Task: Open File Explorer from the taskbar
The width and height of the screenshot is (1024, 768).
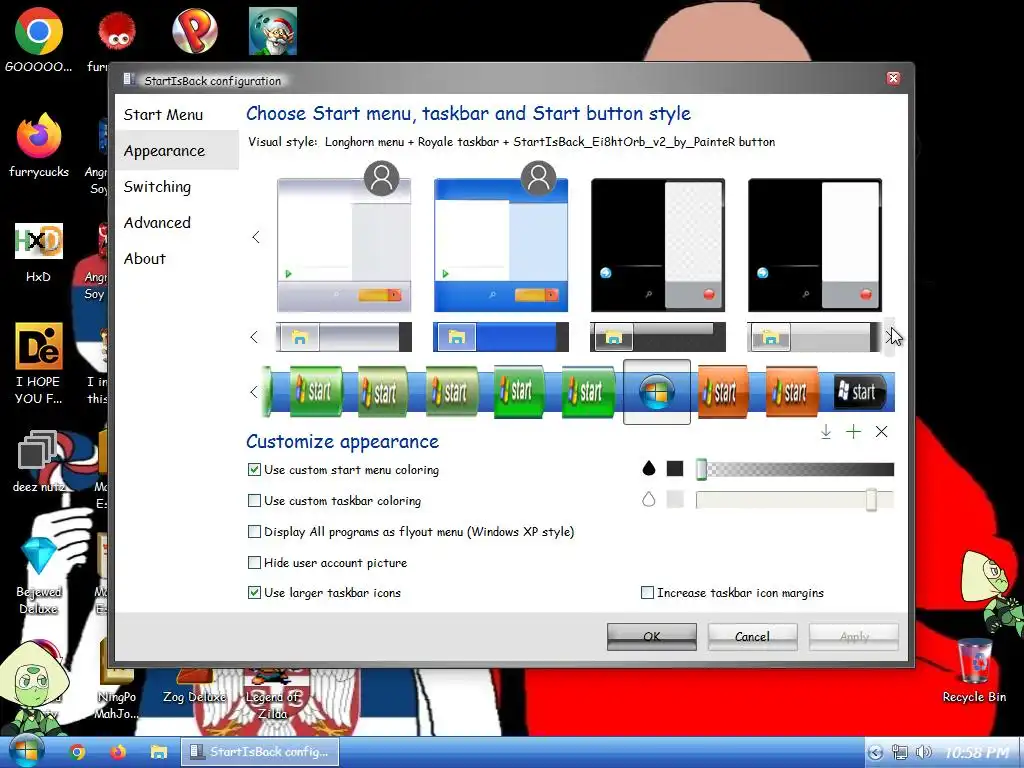Action: pyautogui.click(x=159, y=752)
